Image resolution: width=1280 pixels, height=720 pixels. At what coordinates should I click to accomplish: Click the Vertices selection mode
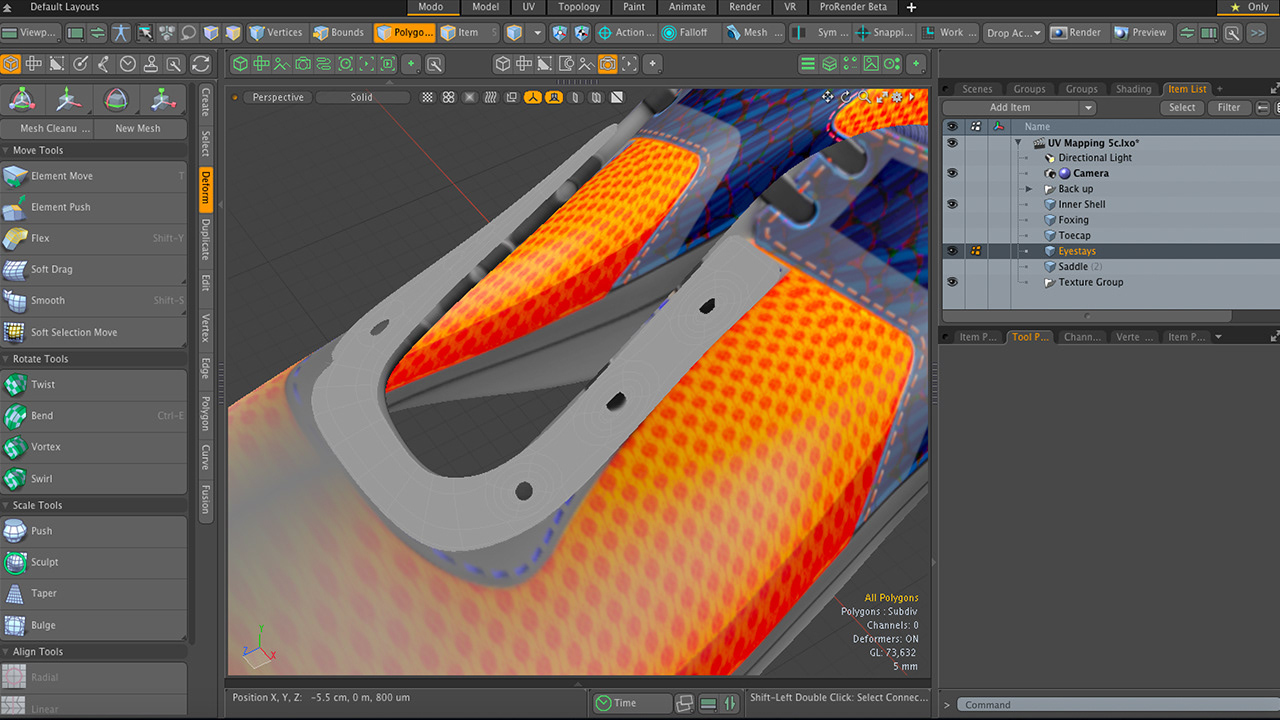click(276, 32)
